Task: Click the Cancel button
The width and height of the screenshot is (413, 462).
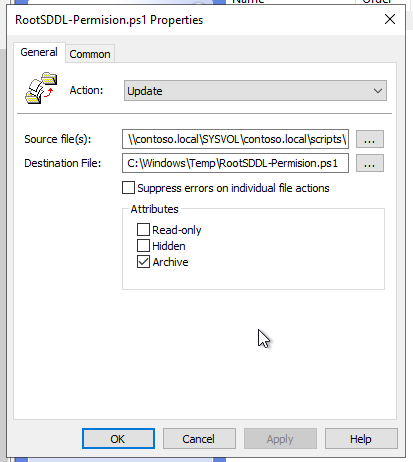Action: 199,439
